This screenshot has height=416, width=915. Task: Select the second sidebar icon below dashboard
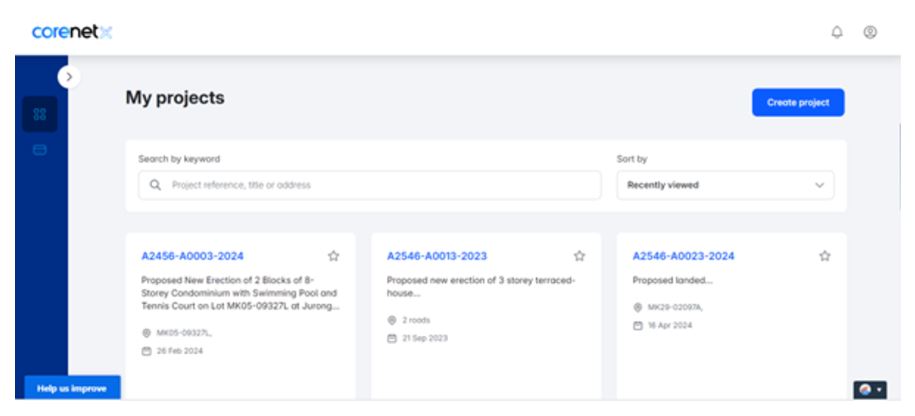[40, 151]
